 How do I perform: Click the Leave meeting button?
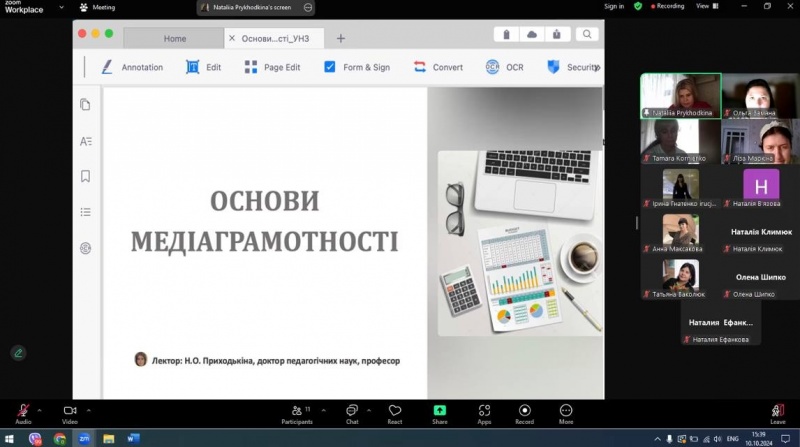click(778, 412)
